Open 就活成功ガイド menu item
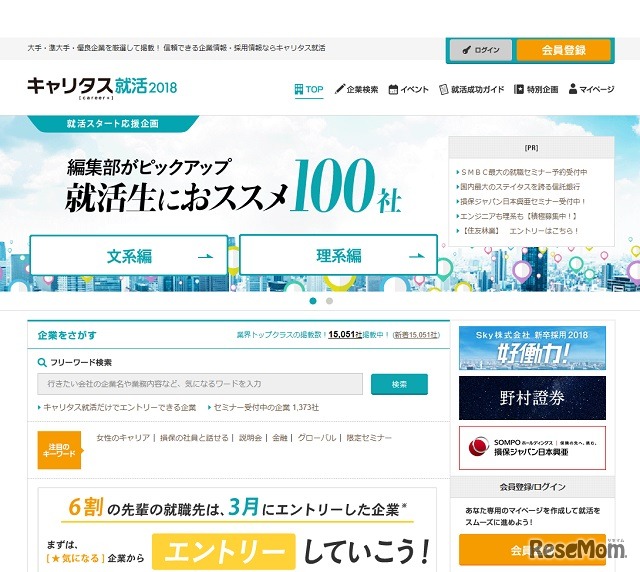This screenshot has width=640, height=572. pos(471,89)
